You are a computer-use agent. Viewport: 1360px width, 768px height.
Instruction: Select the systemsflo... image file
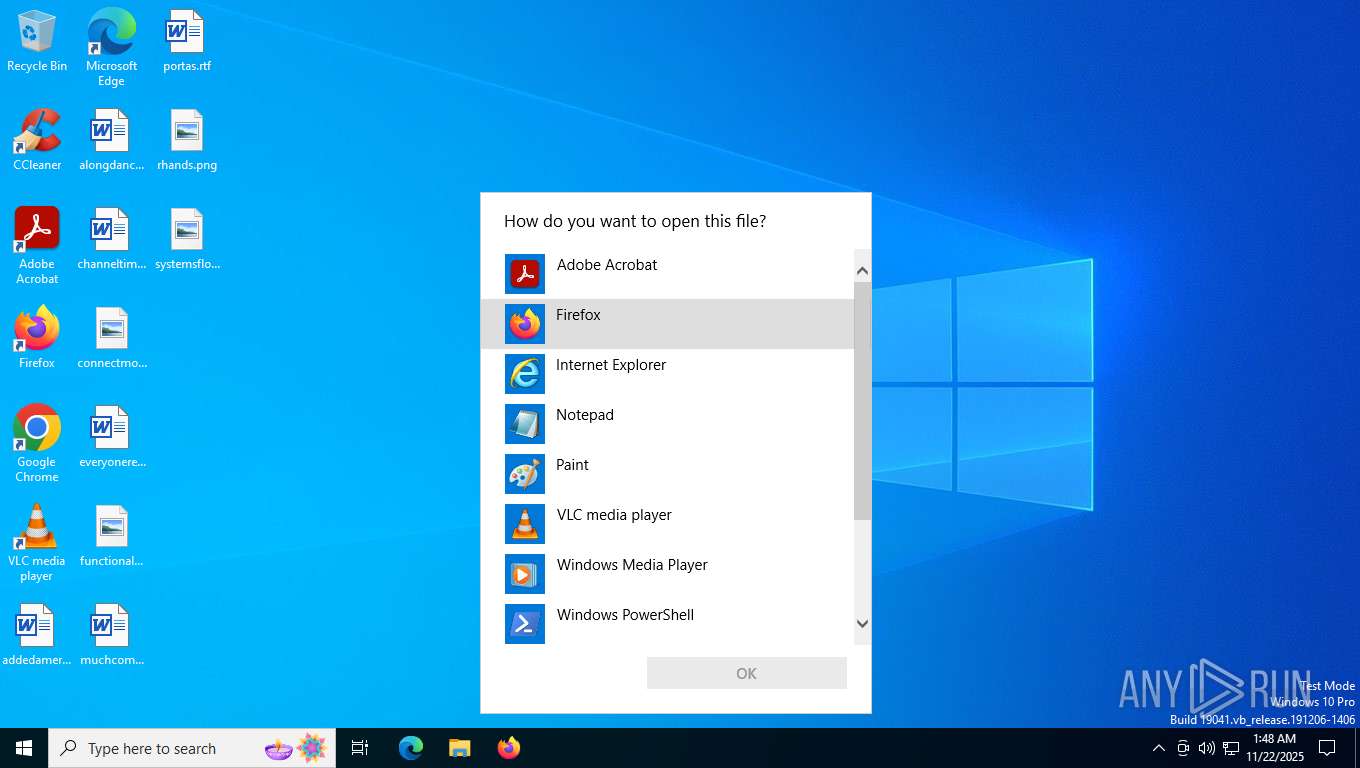[x=187, y=239]
